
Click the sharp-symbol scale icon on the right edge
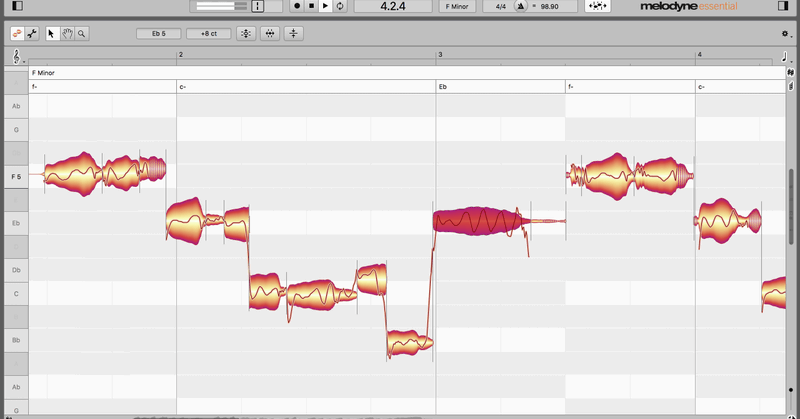coord(790,73)
